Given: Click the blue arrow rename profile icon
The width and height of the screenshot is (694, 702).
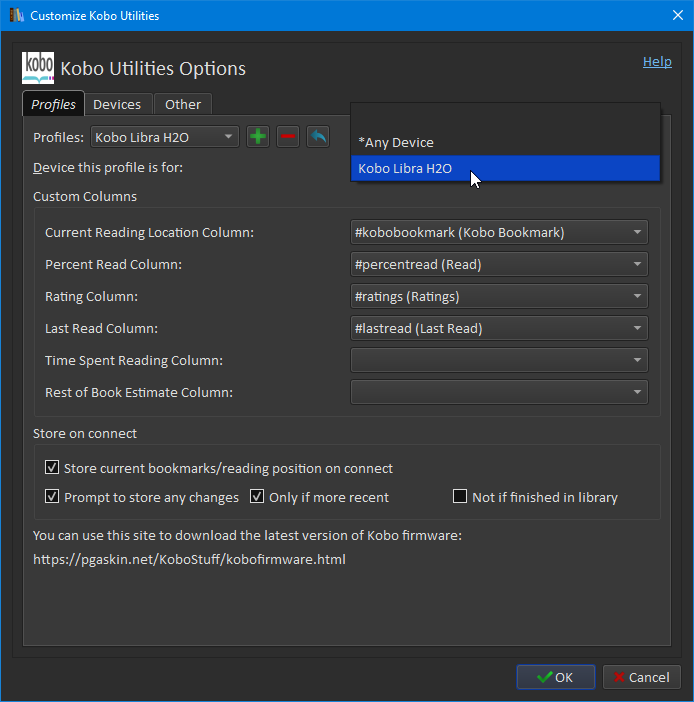Looking at the screenshot, I should (x=318, y=137).
